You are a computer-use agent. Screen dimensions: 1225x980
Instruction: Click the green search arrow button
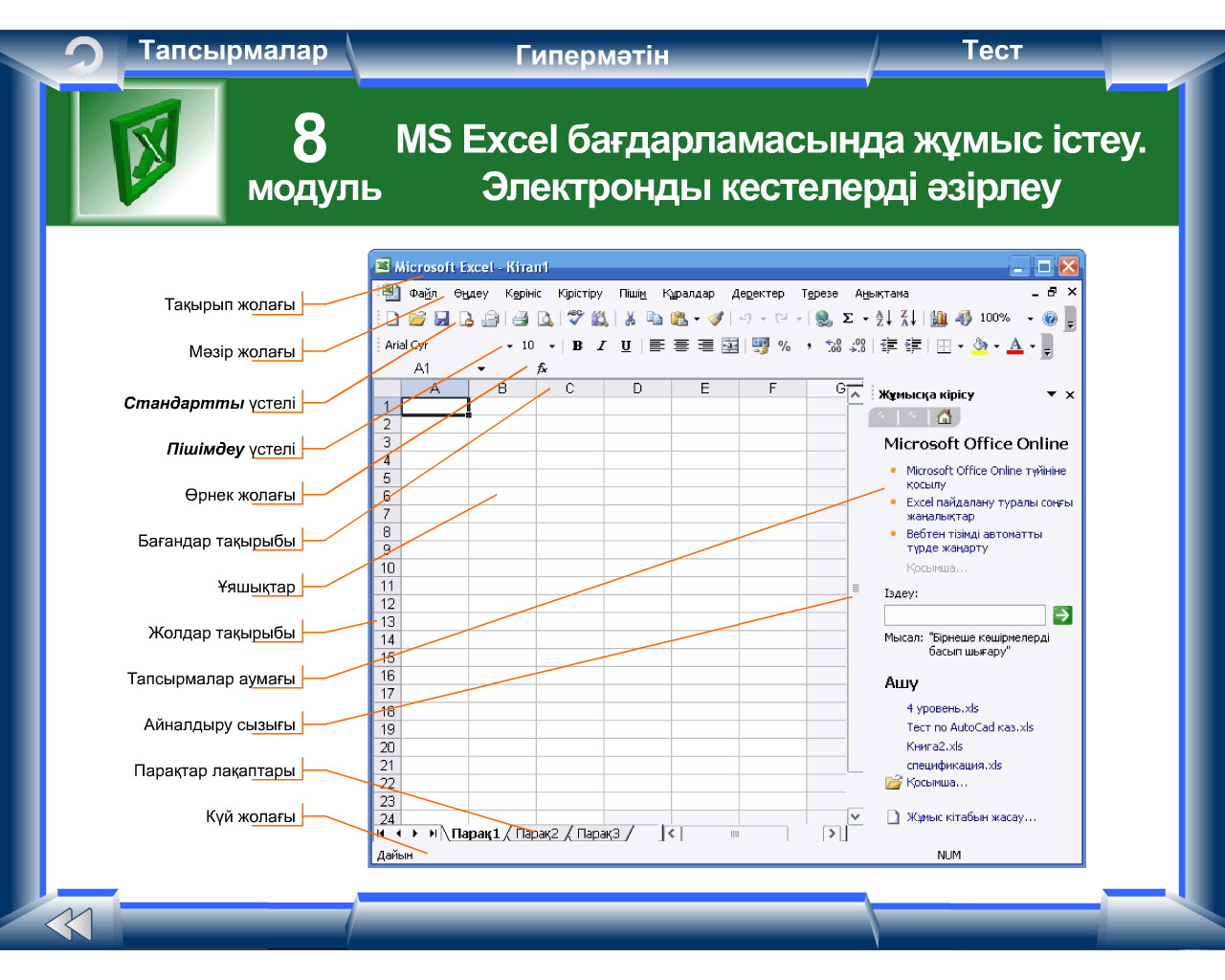[x=1062, y=615]
